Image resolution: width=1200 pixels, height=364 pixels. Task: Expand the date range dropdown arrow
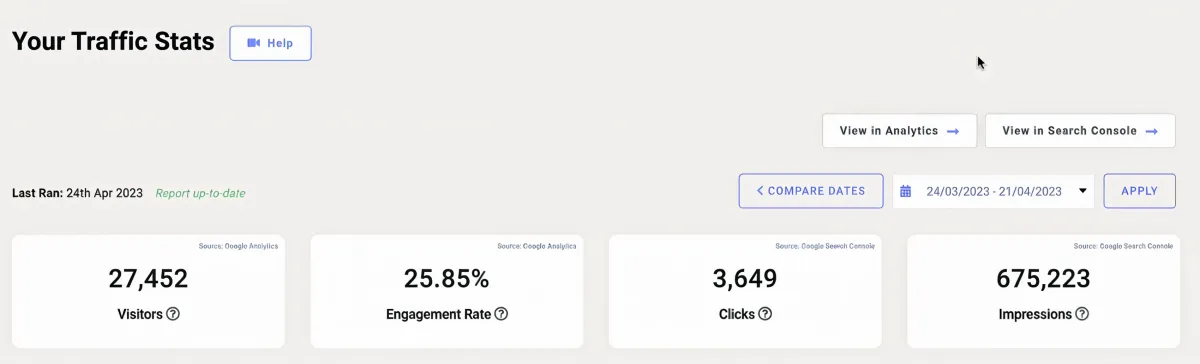1082,191
